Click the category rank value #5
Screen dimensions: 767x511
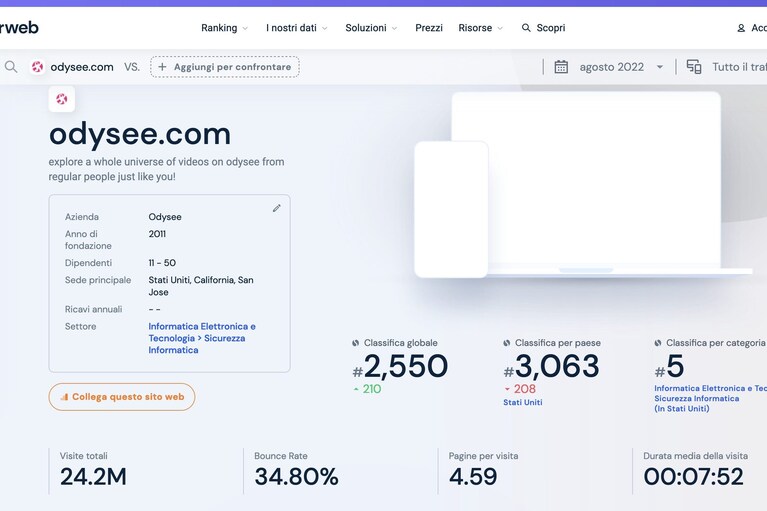click(x=669, y=366)
